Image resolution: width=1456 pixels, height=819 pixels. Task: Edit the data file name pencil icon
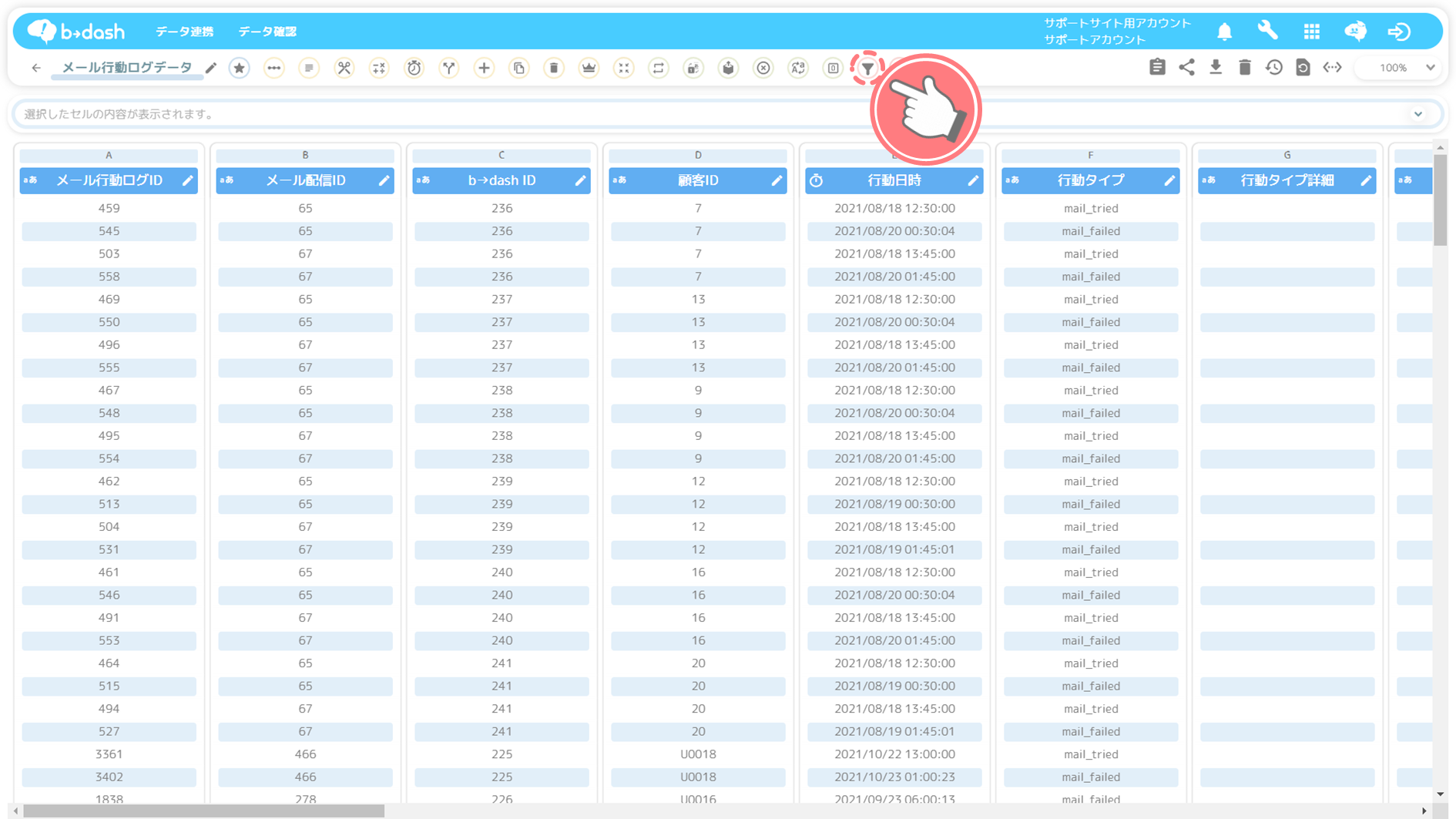pyautogui.click(x=211, y=69)
